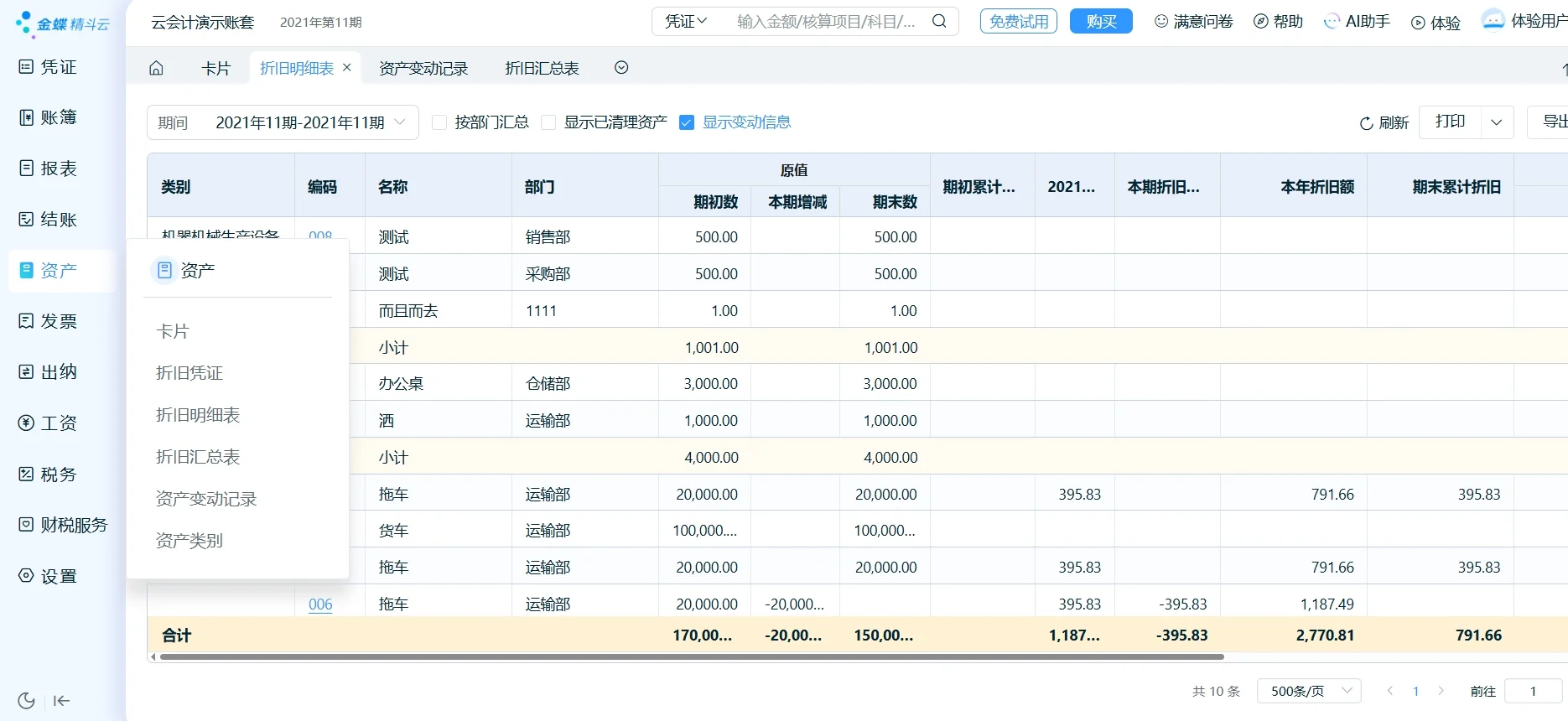Click the 资产 icon in flyout header
The height and width of the screenshot is (721, 1568).
point(164,270)
